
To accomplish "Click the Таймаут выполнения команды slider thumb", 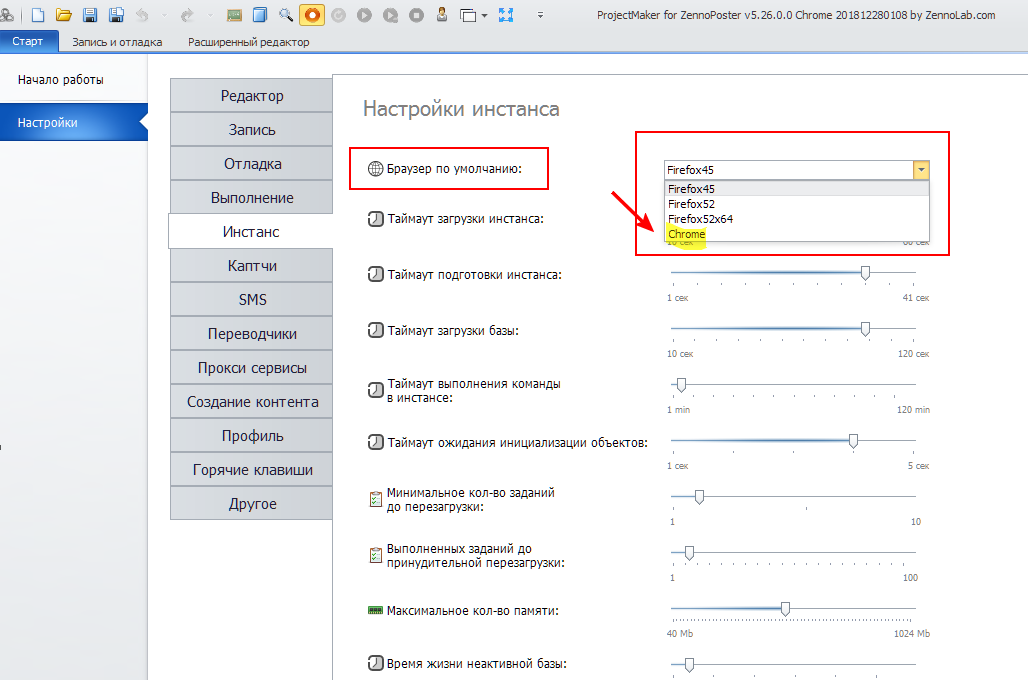I will click(681, 385).
